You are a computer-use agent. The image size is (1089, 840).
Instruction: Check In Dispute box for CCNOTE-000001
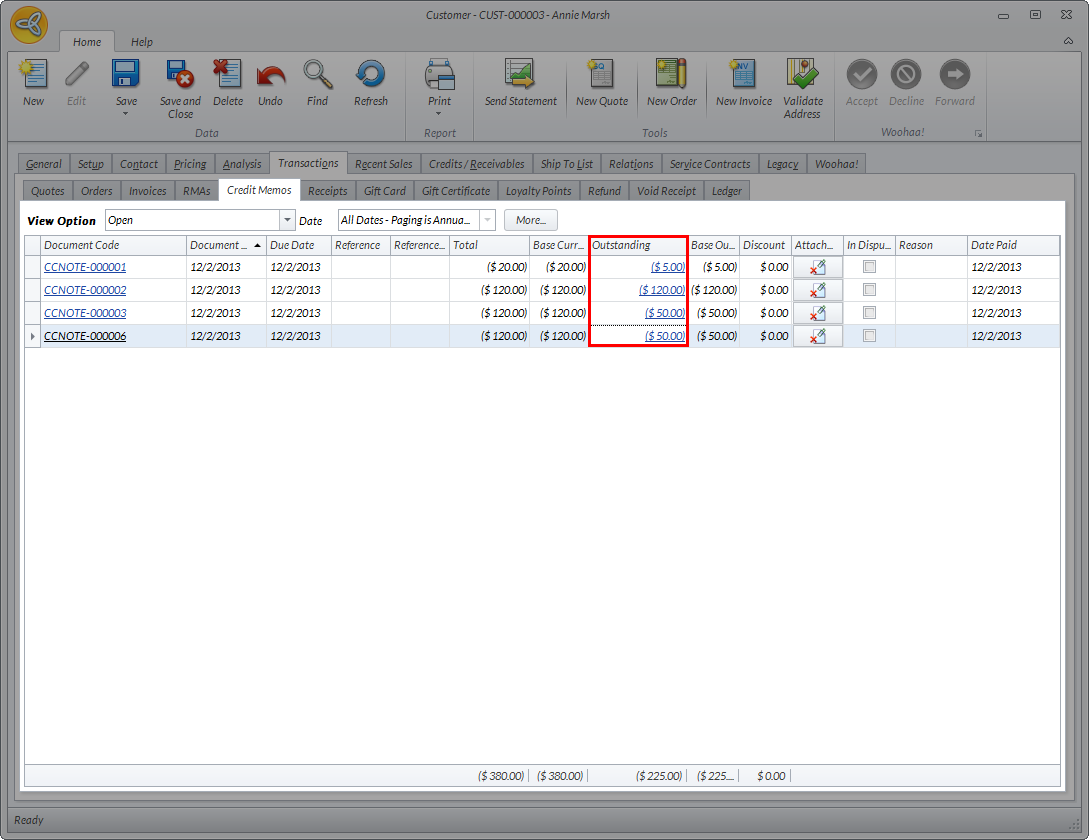coord(869,267)
